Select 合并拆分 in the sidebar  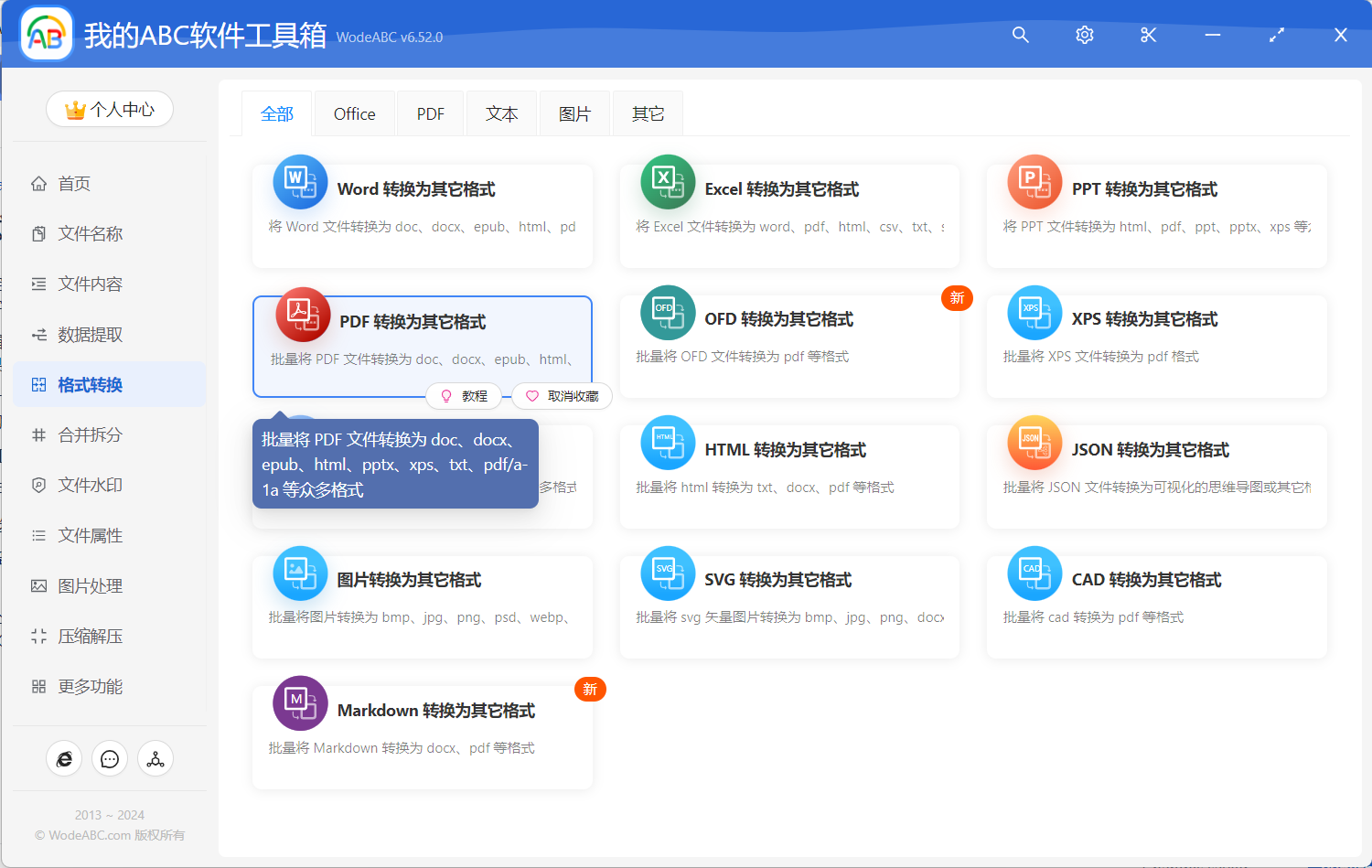pos(89,434)
